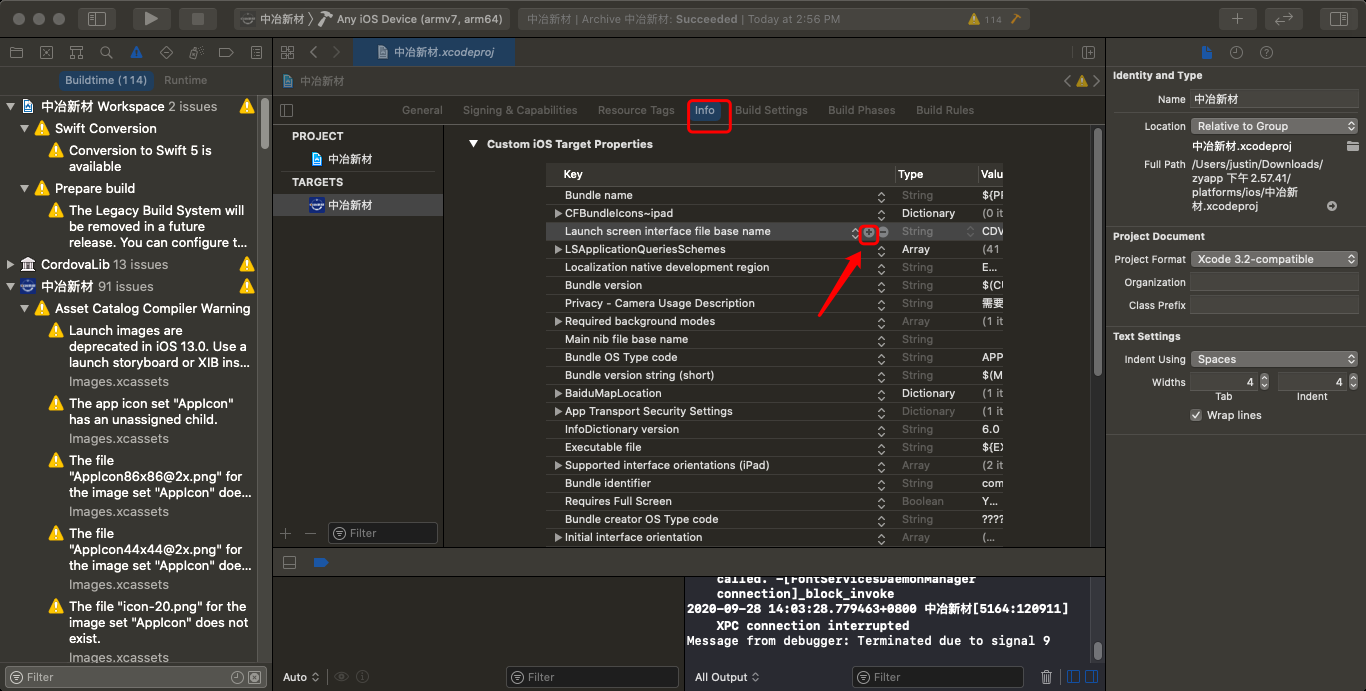Expand the BaiduMapLocation dictionary row

click(x=558, y=394)
